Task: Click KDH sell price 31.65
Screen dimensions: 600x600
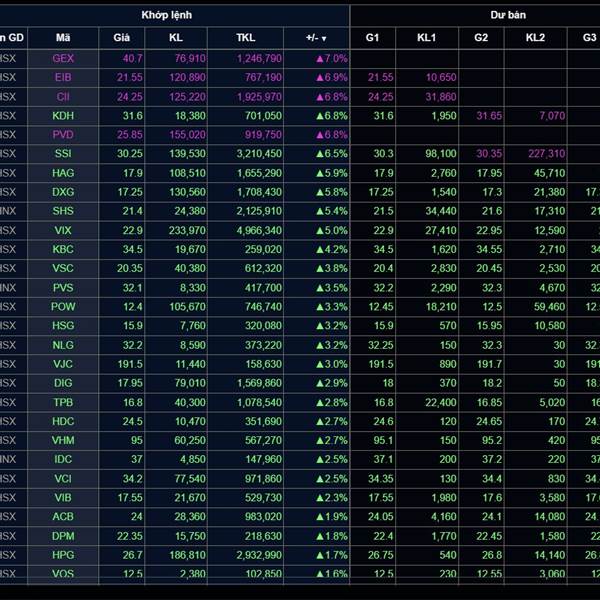Action: 489,116
